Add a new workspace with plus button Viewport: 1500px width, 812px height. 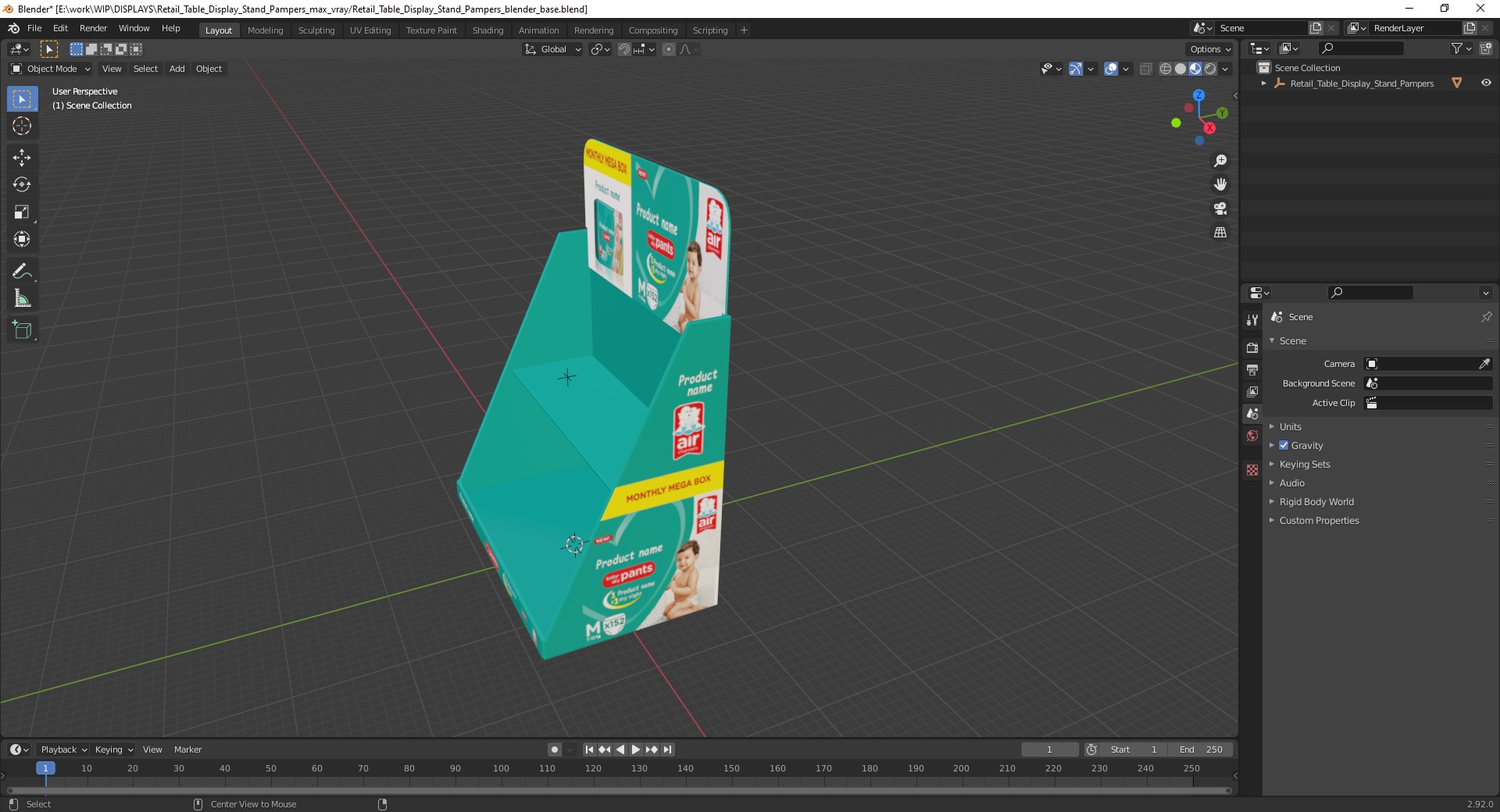(x=744, y=30)
